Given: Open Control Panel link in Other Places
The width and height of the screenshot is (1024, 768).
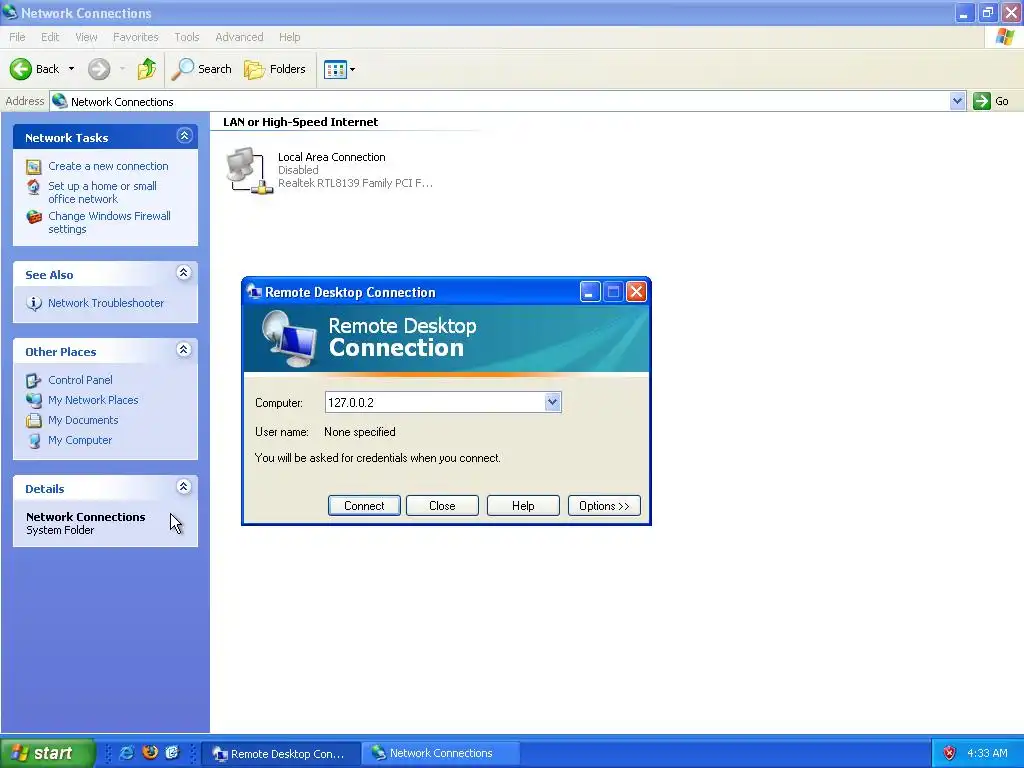Looking at the screenshot, I should click(80, 380).
